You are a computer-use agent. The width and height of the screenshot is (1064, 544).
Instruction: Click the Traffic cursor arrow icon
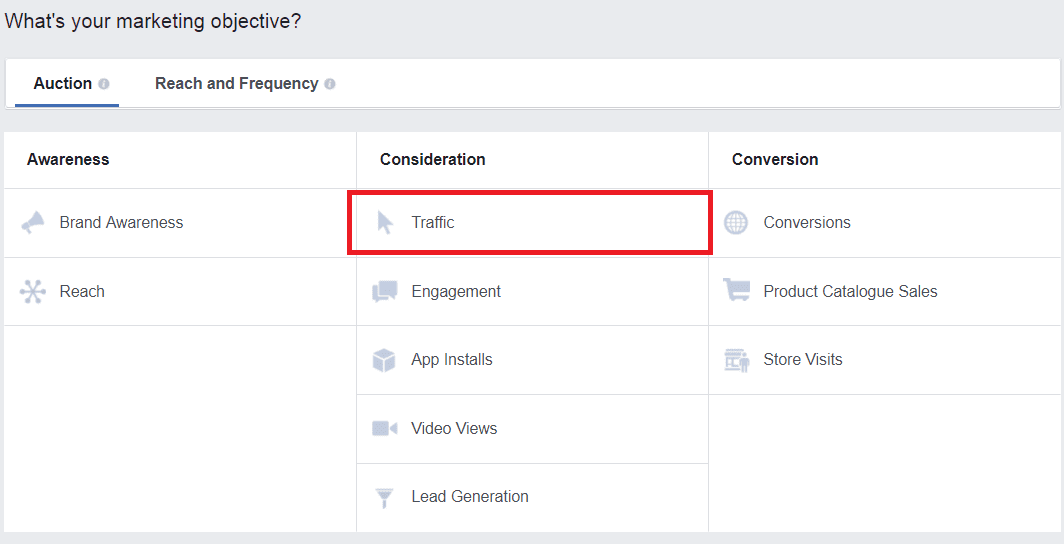[385, 223]
